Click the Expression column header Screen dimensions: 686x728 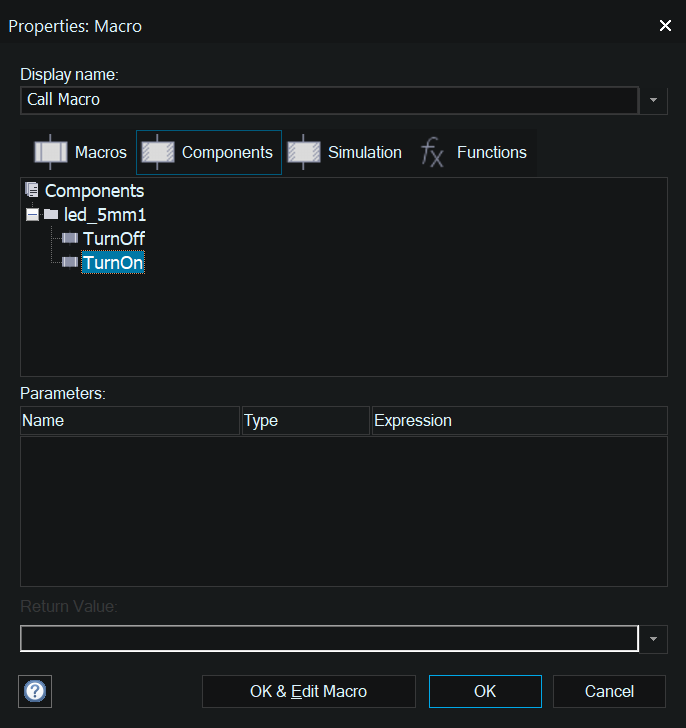point(518,421)
